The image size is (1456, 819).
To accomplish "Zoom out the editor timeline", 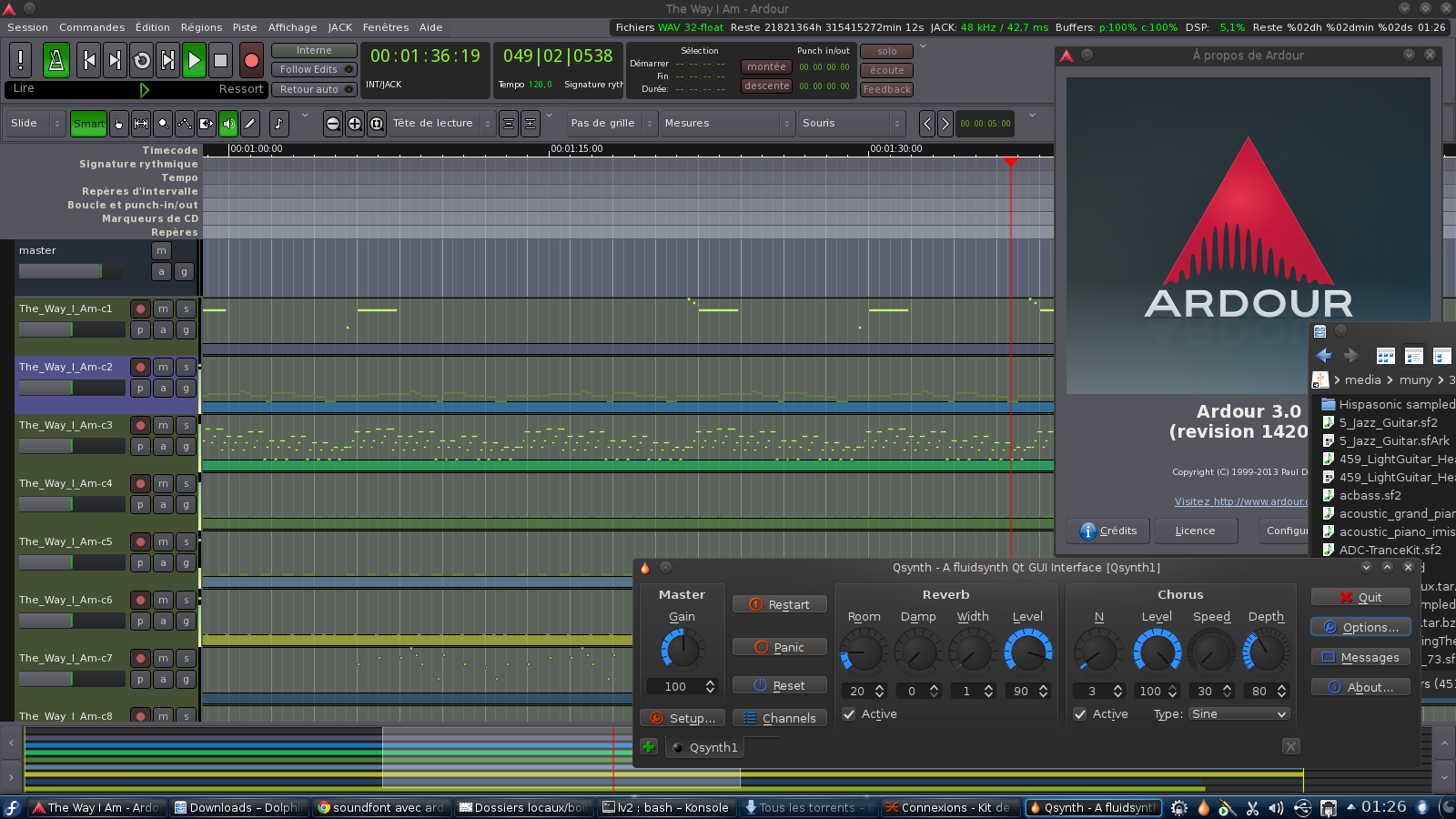I will (x=333, y=124).
